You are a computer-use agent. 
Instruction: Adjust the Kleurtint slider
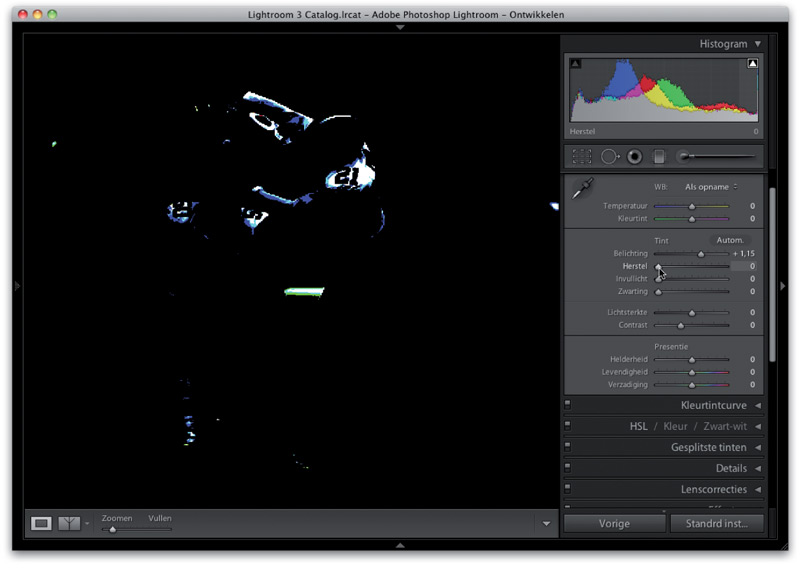point(692,219)
